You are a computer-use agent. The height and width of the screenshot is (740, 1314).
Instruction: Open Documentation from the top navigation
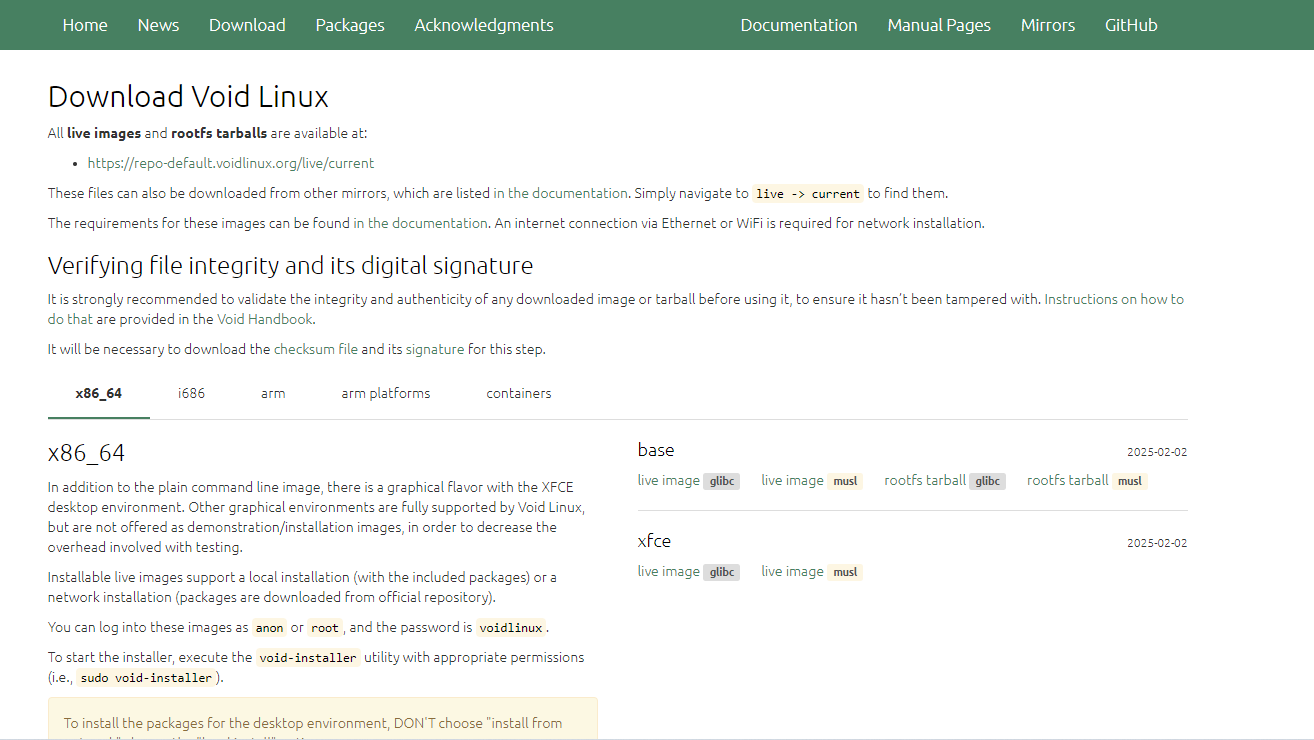click(799, 25)
